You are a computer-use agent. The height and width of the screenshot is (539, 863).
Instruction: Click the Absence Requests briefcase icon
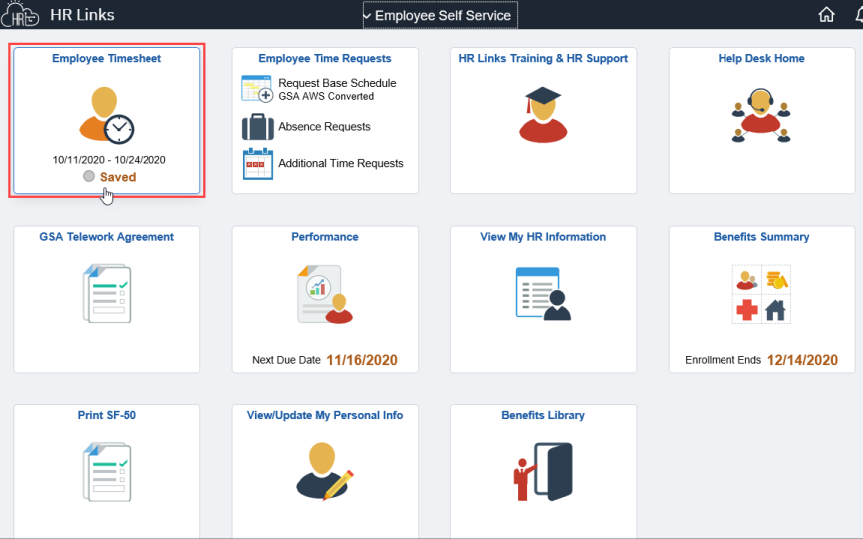(258, 127)
